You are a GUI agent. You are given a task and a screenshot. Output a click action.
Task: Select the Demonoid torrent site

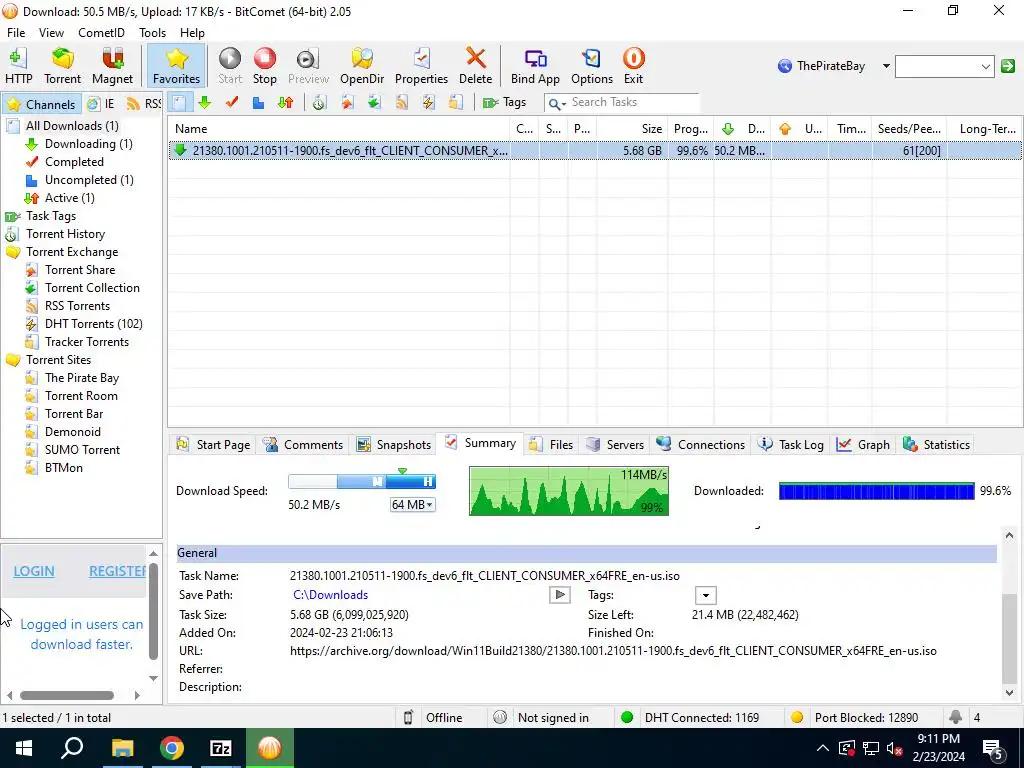click(x=72, y=432)
